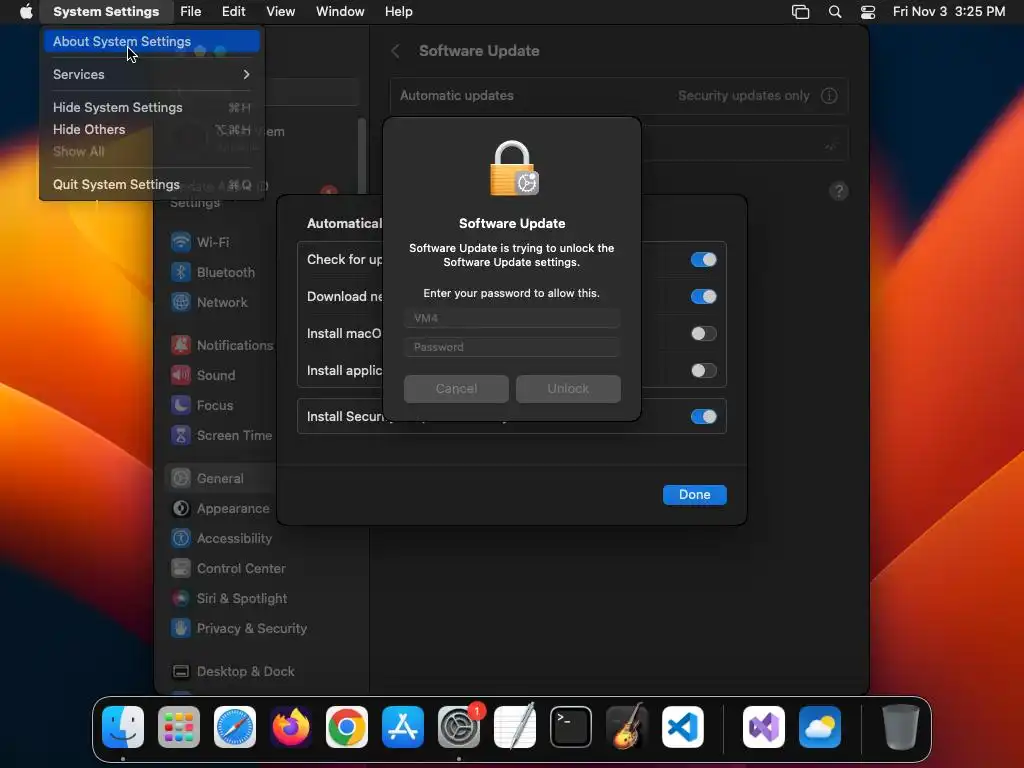1024x768 pixels.
Task: Open Visual Studio Code from the dock
Action: coord(682,727)
